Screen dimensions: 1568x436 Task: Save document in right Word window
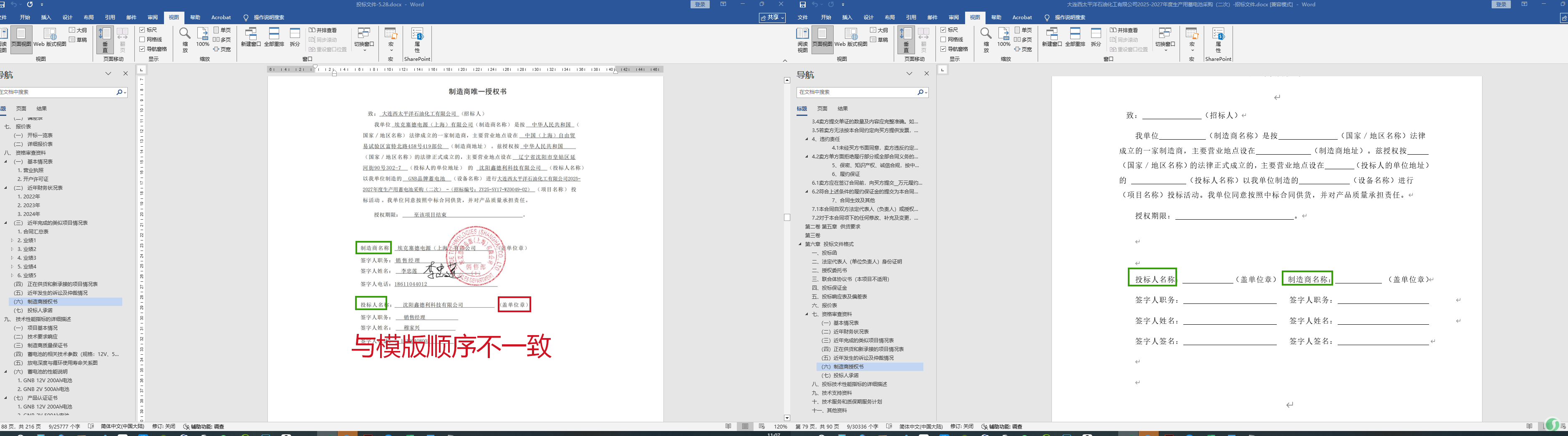click(x=803, y=4)
